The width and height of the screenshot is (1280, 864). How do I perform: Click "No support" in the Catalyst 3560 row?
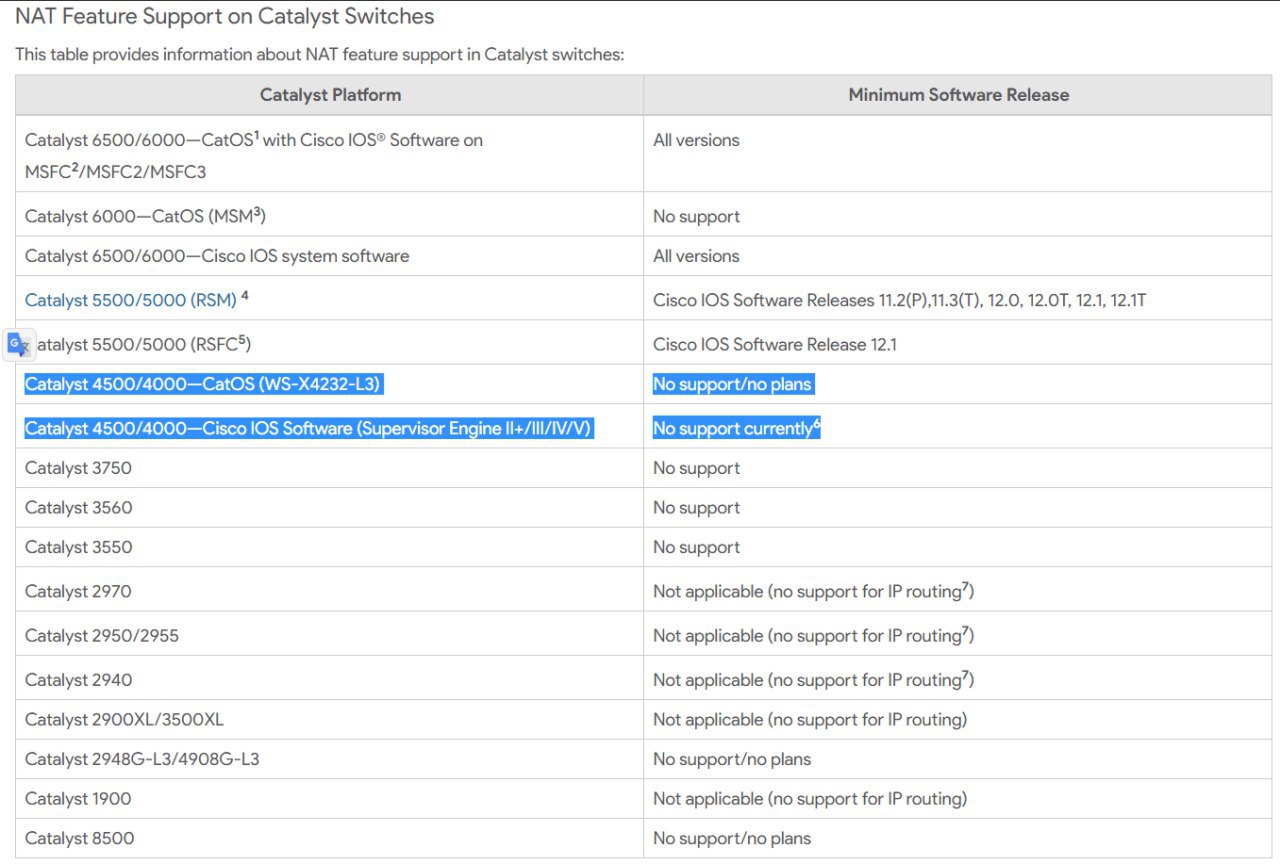click(x=696, y=508)
